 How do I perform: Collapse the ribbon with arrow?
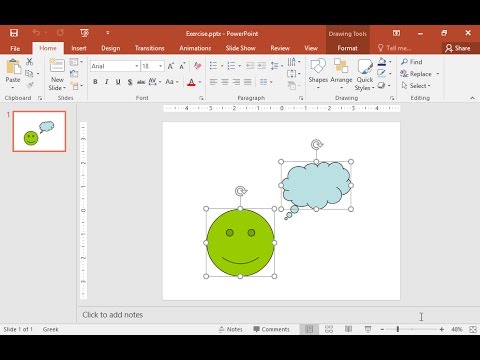(x=472, y=98)
